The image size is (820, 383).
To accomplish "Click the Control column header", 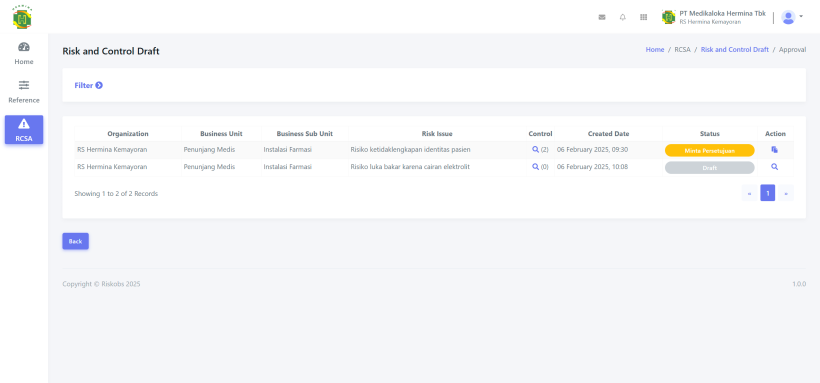I will click(540, 133).
